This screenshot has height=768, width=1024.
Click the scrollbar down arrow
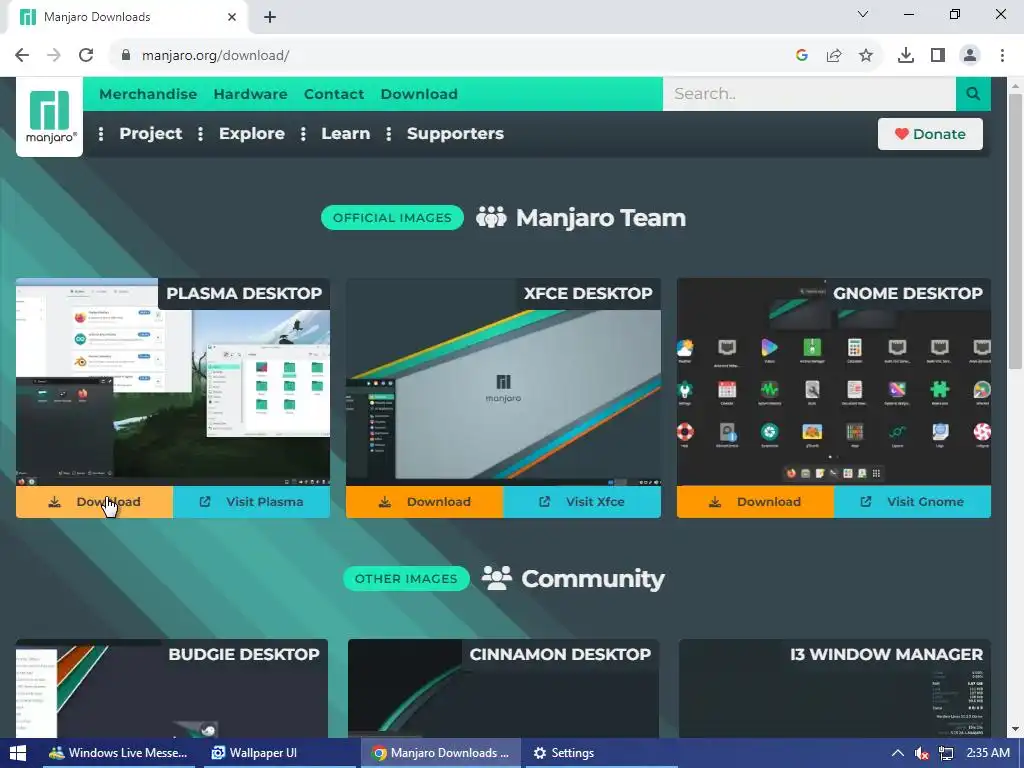(x=1016, y=729)
